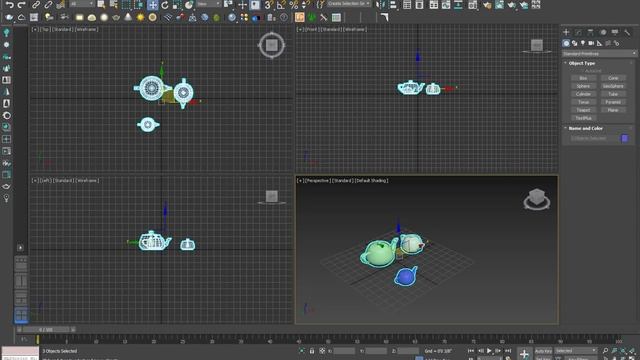
Task: Click the Cone primitive button
Action: coord(613,78)
